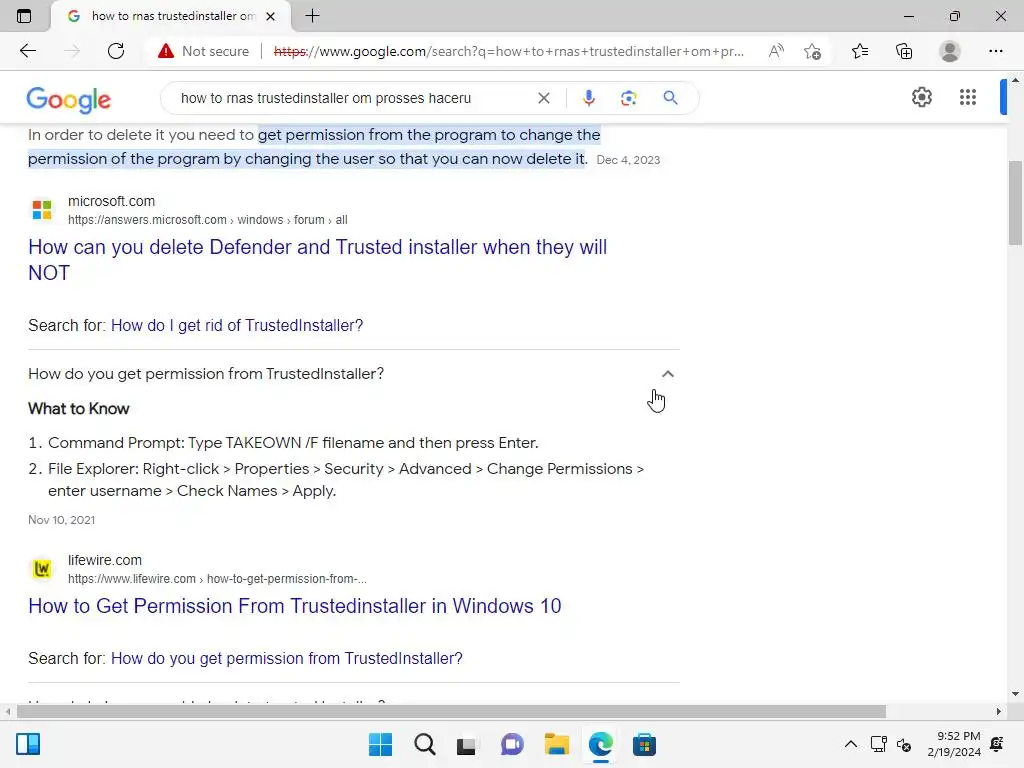Click the address bar URL
1024x768 pixels.
pyautogui.click(x=509, y=51)
